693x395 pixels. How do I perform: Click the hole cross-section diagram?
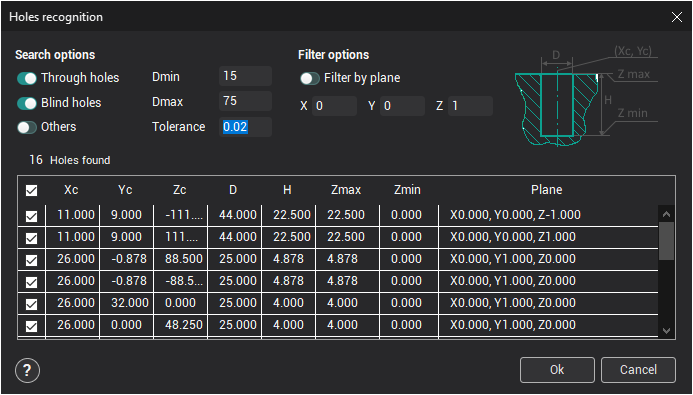click(x=586, y=95)
